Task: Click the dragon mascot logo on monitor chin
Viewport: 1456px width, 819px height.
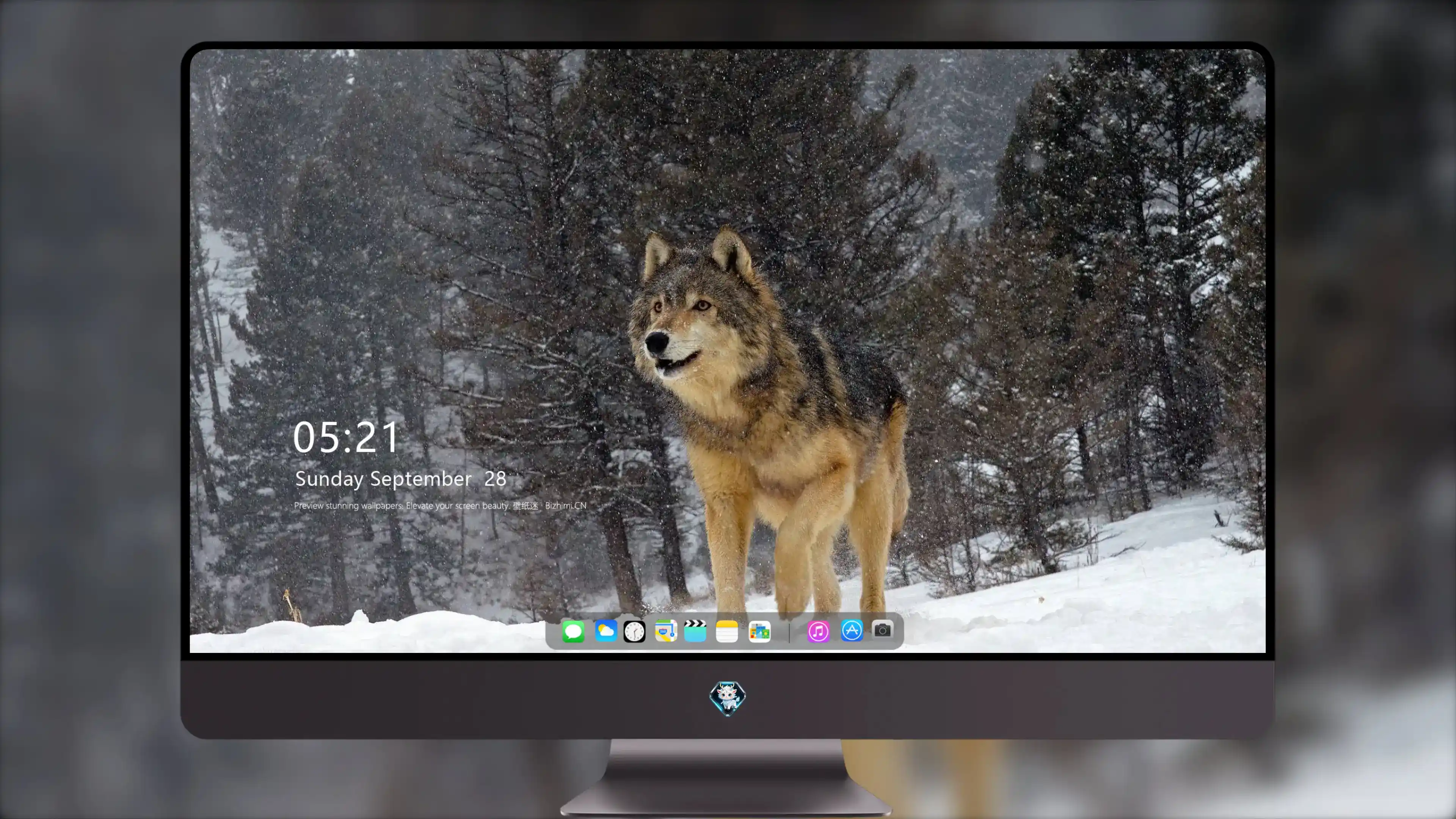Action: pyautogui.click(x=728, y=698)
